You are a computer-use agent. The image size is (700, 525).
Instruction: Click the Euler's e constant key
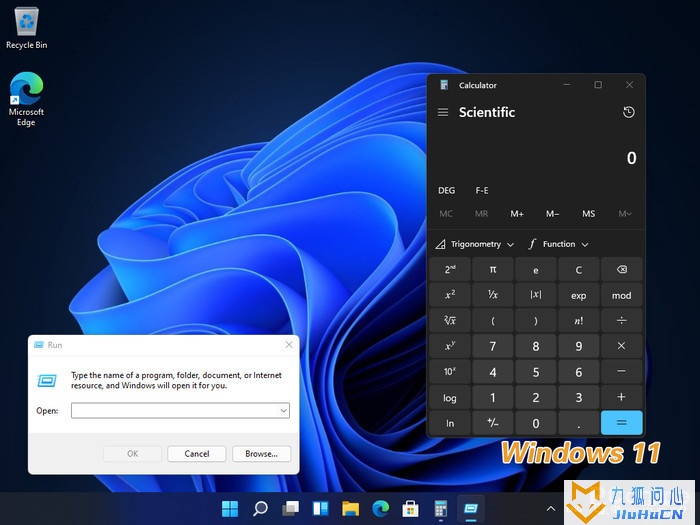536,269
